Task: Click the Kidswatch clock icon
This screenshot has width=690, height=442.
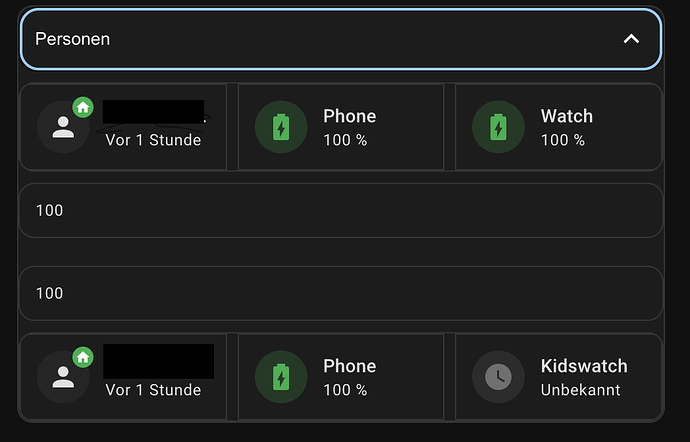Action: point(498,377)
